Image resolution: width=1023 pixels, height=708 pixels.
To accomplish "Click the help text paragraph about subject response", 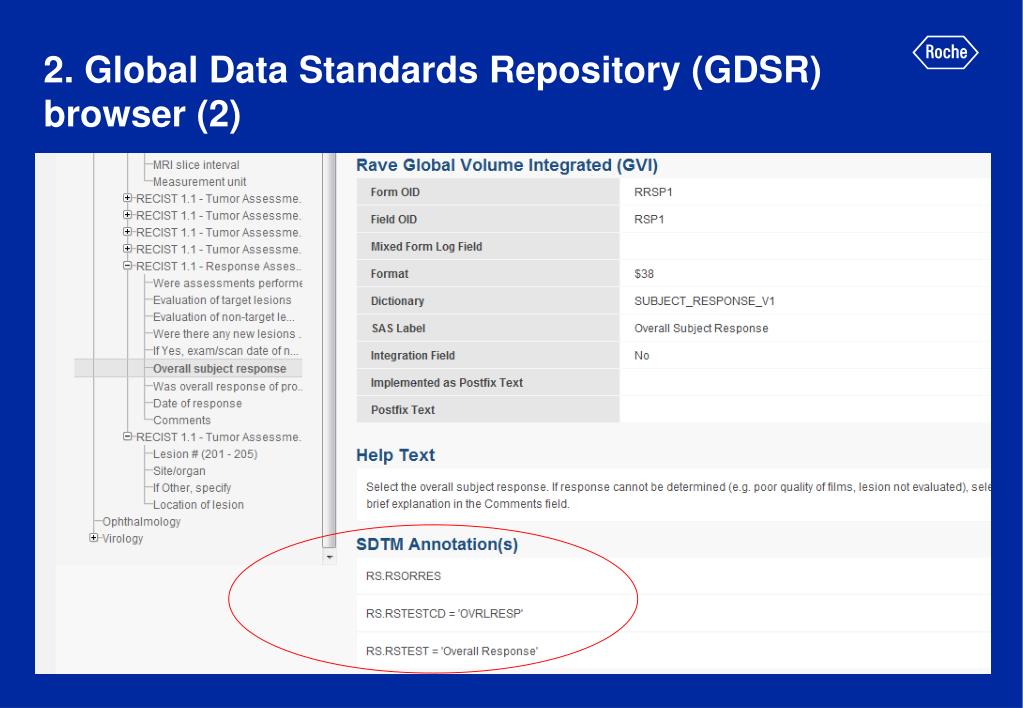I will 678,495.
